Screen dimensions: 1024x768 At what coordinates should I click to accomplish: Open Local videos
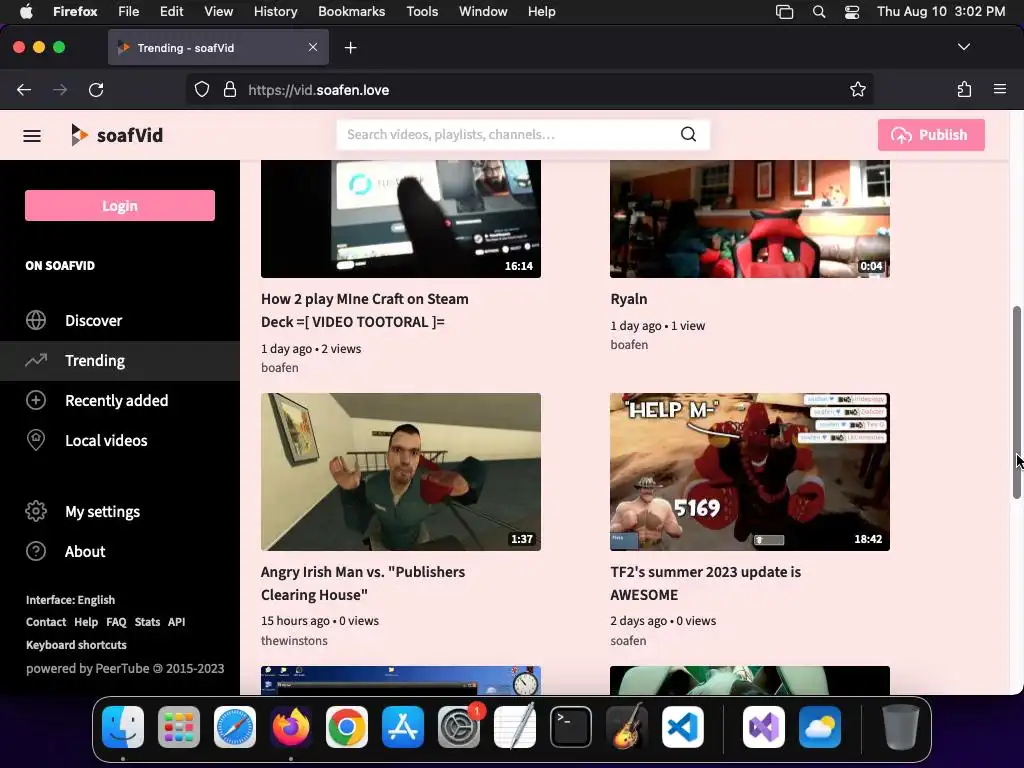coord(106,441)
